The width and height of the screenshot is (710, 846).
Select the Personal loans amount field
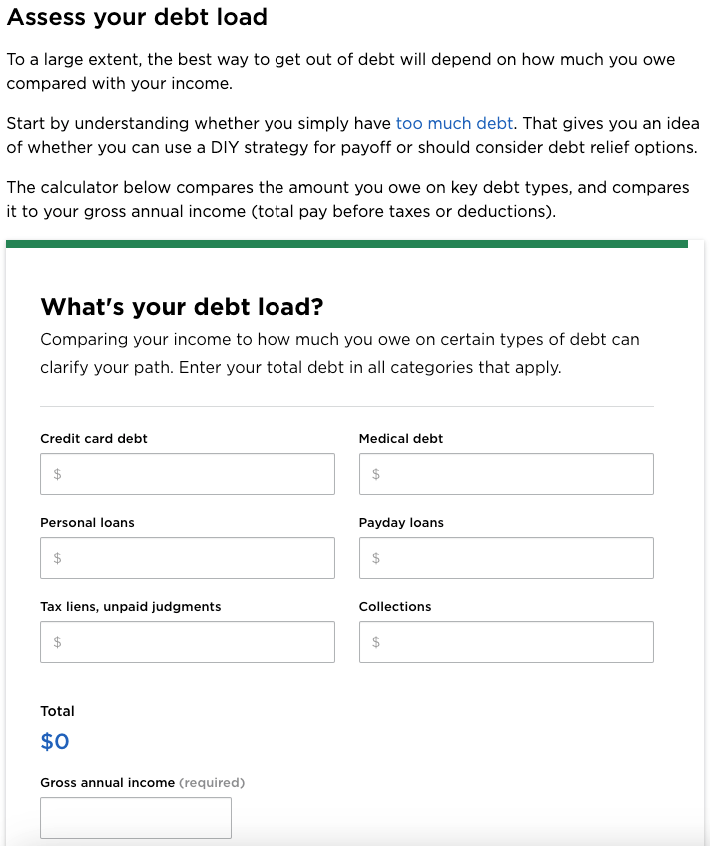[x=187, y=558]
